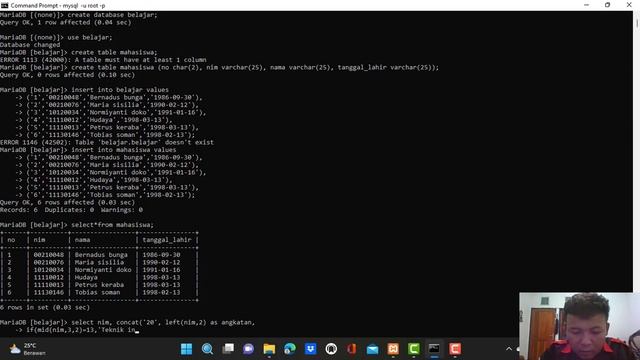Click date 1986-09-30 in result table
This screenshot has width=640, height=360.
(161, 255)
